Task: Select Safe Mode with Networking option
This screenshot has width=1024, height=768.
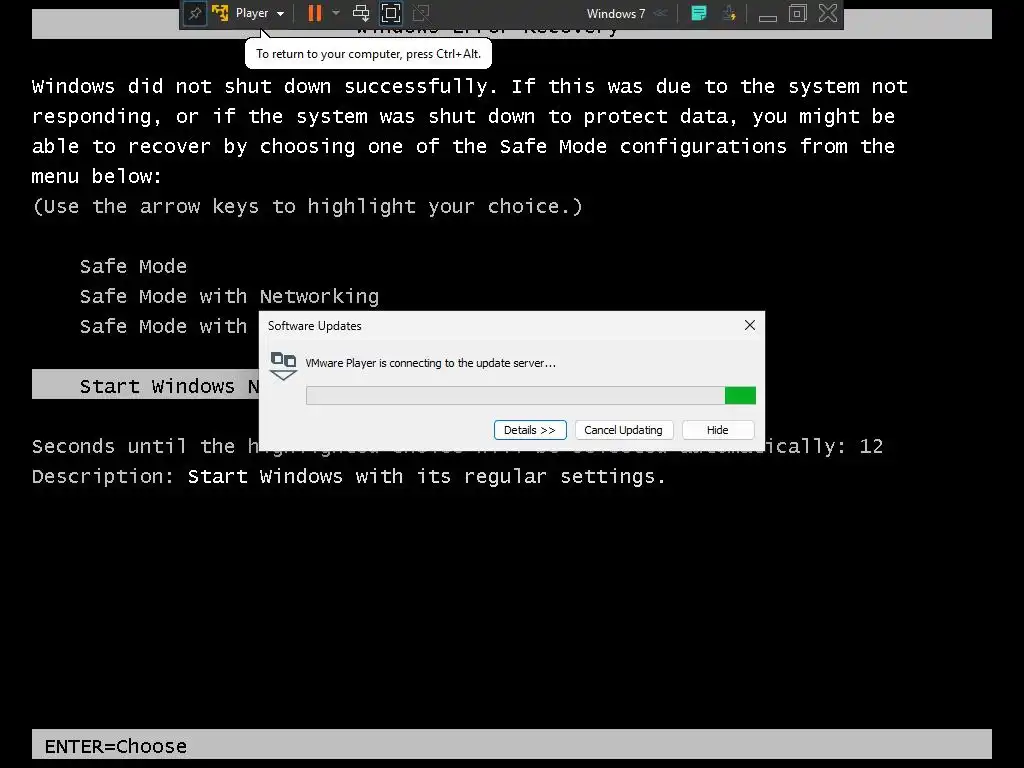Action: coord(229,296)
